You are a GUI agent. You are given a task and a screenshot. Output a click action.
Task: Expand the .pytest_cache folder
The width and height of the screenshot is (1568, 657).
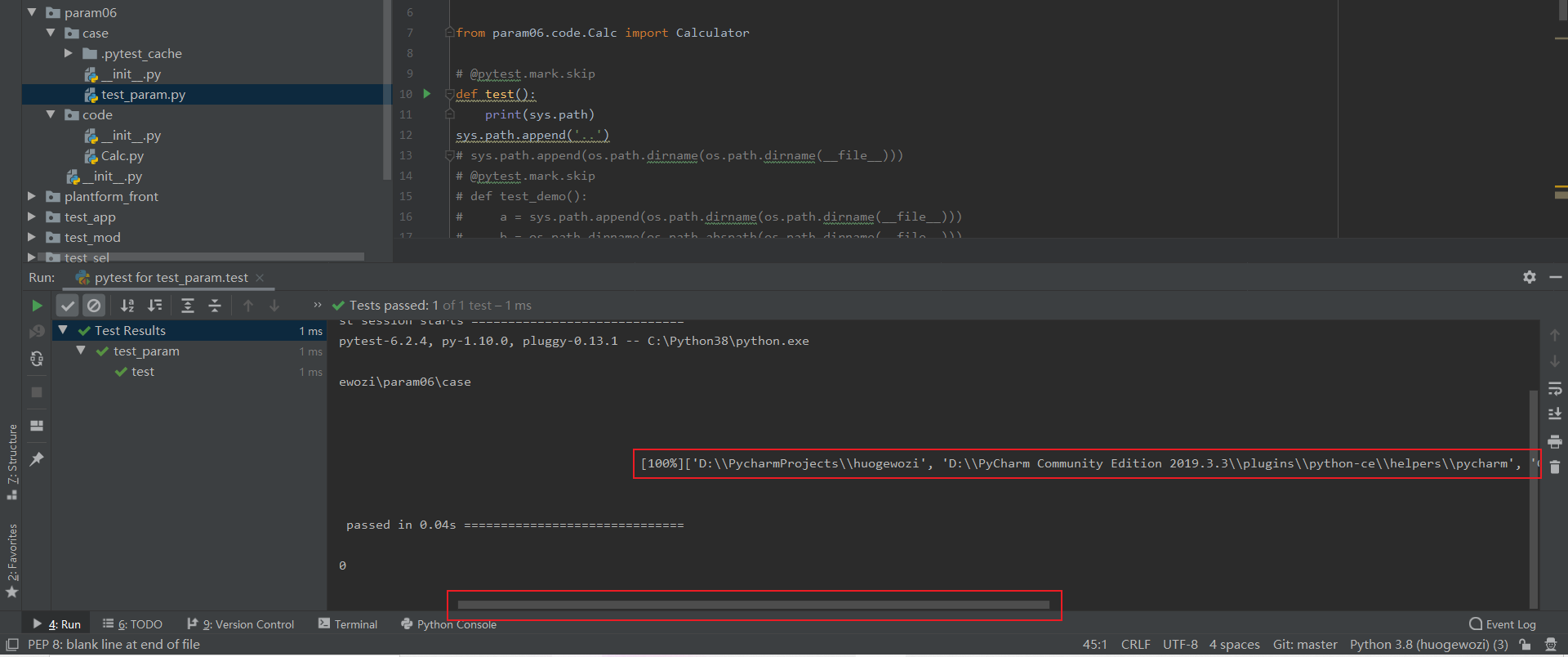coord(69,53)
